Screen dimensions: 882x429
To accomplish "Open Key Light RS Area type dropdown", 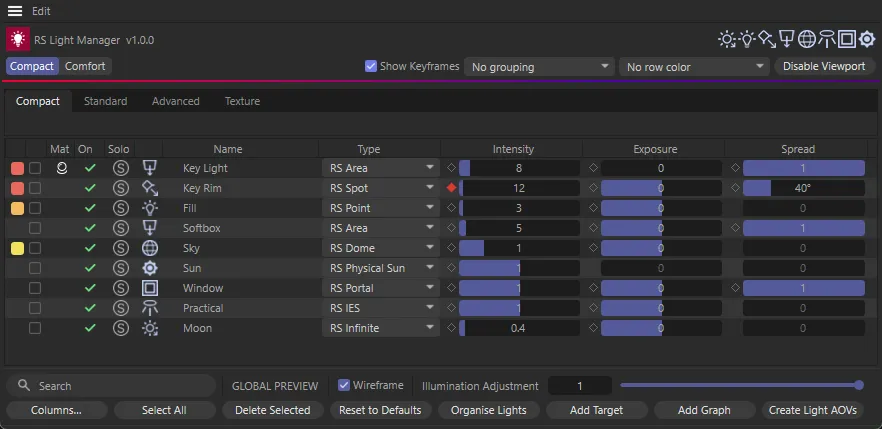I will tap(381, 168).
